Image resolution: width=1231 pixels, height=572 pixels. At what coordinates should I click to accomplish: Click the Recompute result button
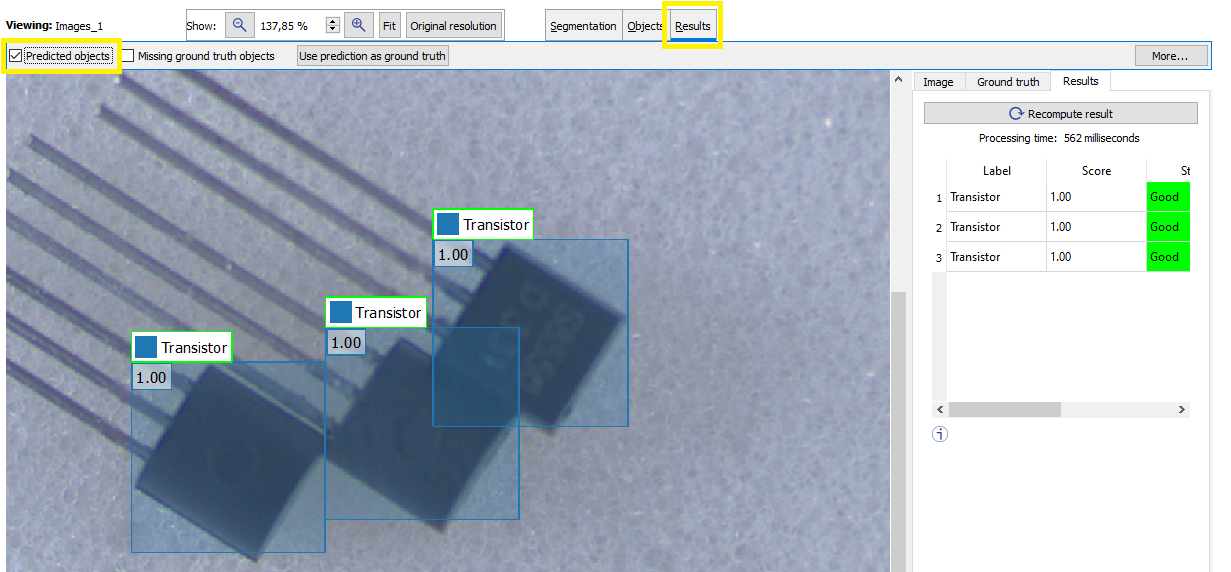[x=1060, y=114]
